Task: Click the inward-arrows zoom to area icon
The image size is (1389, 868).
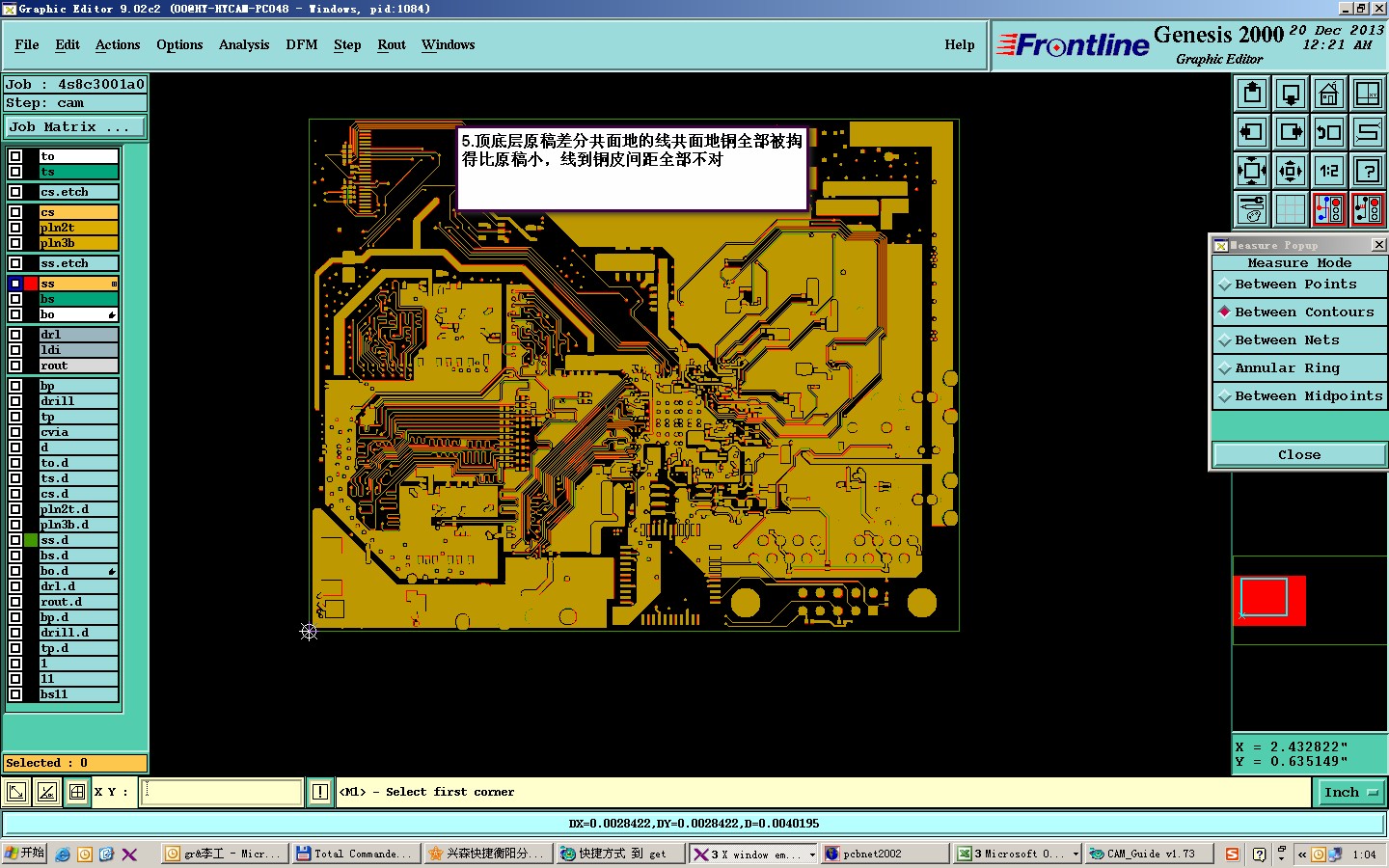Action: 1252,171
